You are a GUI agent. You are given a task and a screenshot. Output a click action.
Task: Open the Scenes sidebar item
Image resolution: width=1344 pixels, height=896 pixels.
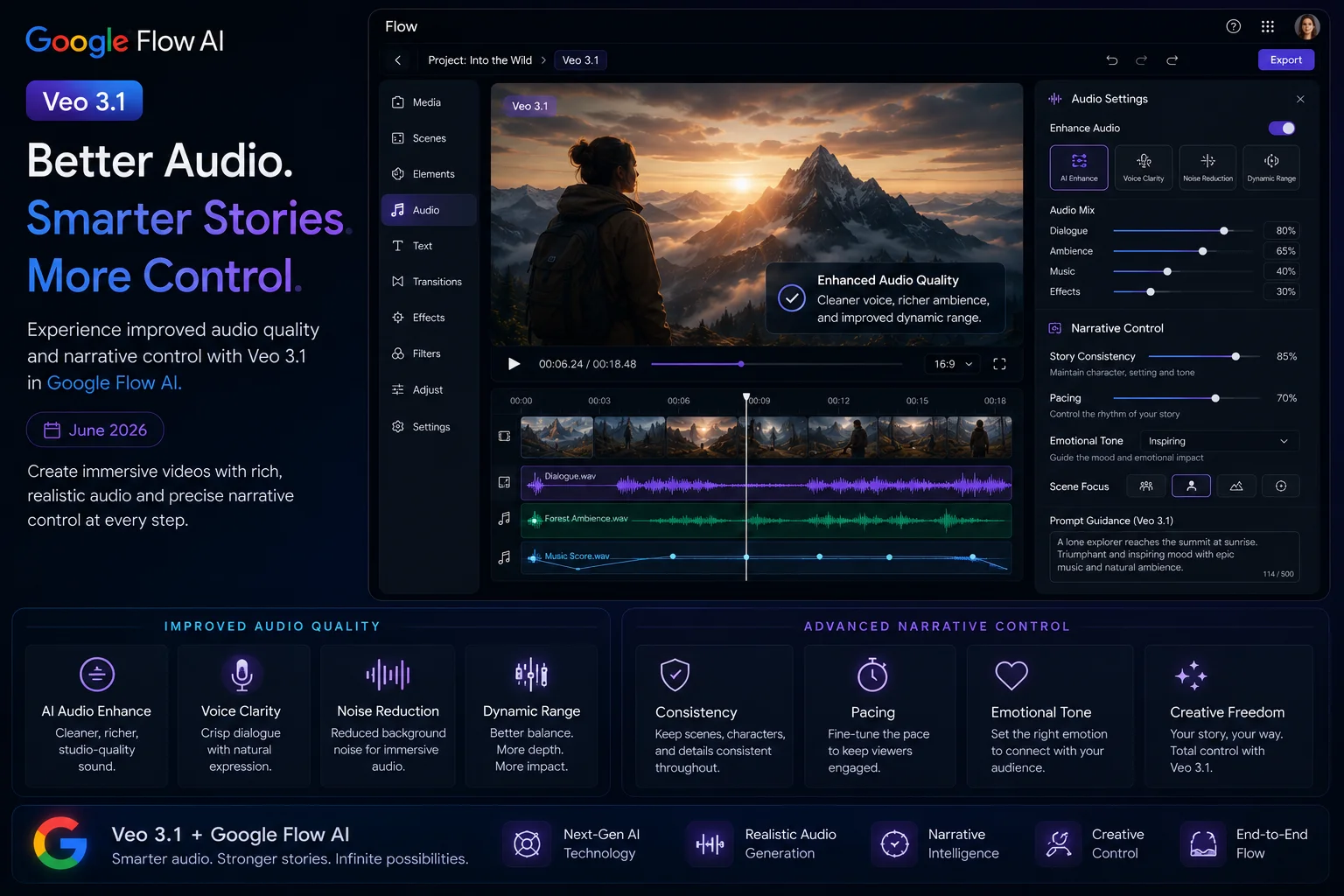429,138
